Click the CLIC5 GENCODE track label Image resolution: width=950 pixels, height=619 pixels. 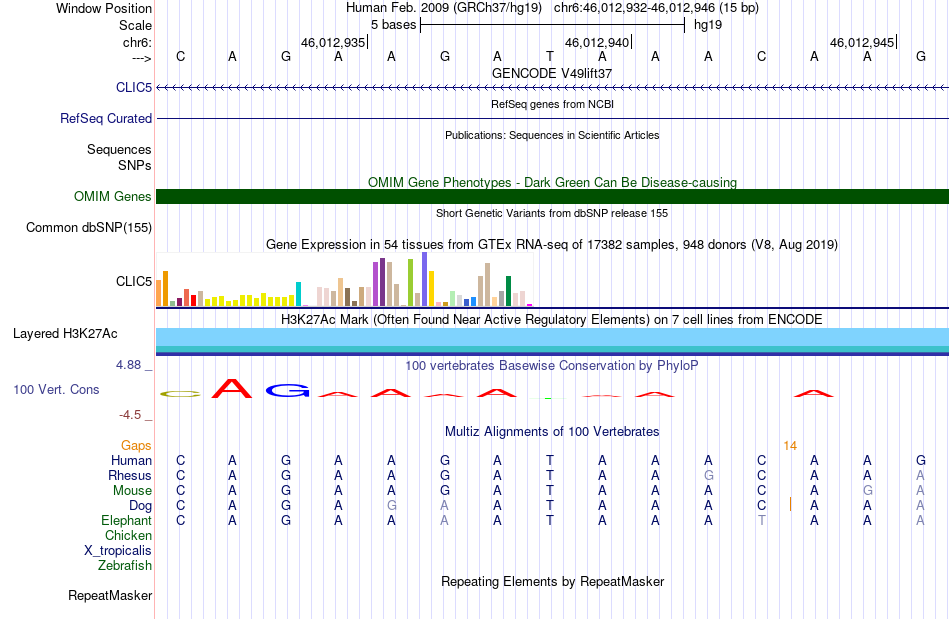click(x=134, y=87)
